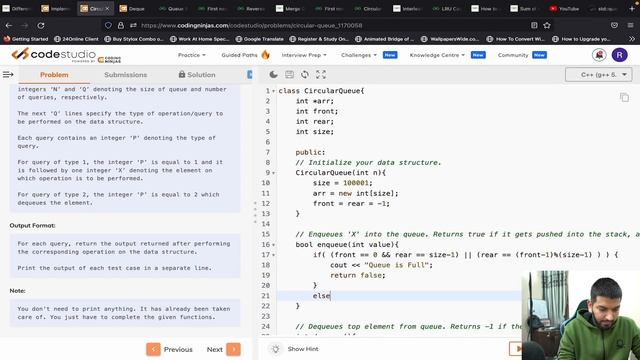Expand the Practice menu

[x=191, y=55]
